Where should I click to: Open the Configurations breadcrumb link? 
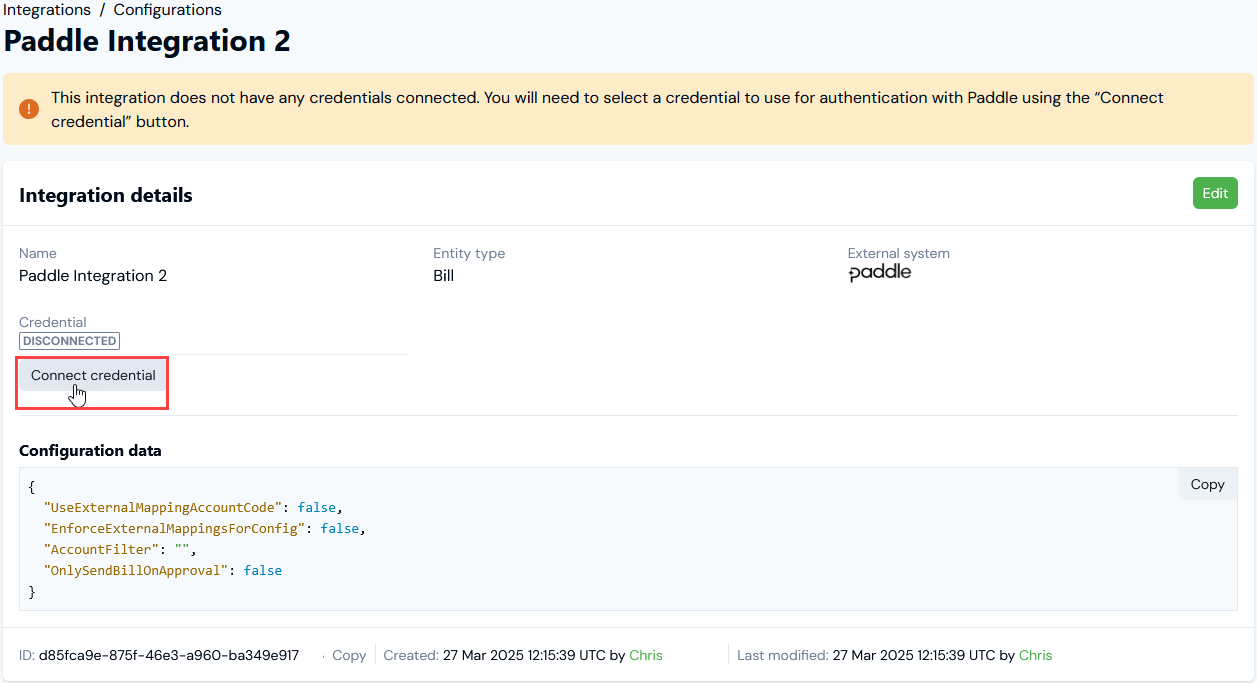tap(167, 10)
